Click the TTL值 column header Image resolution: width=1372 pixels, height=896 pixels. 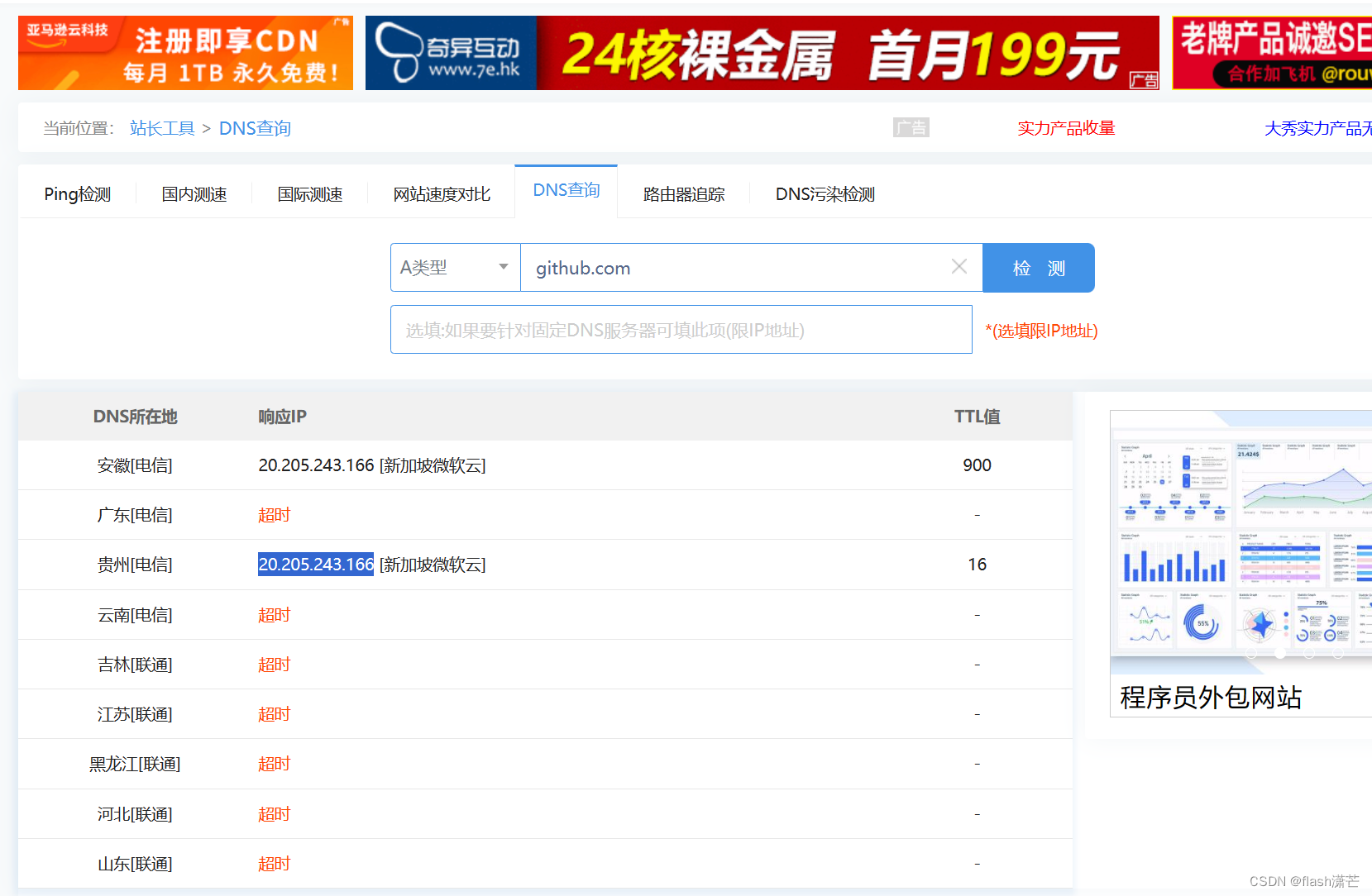977,417
